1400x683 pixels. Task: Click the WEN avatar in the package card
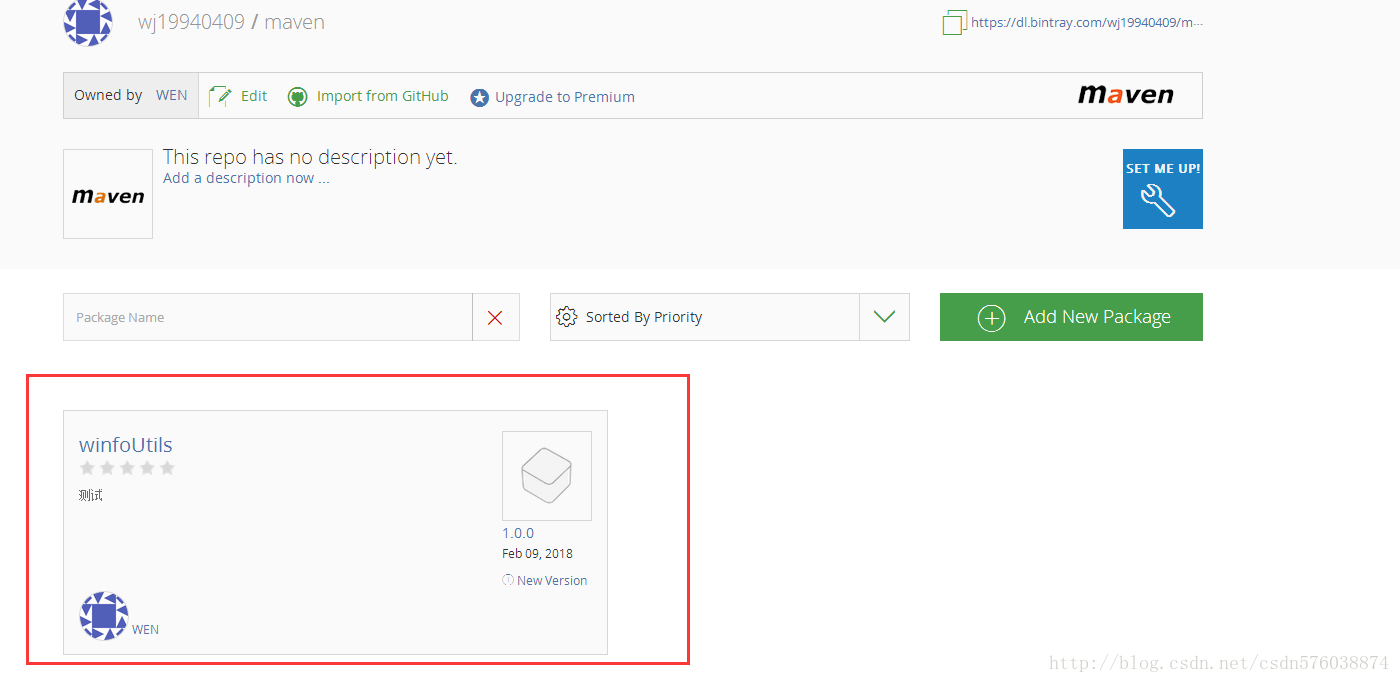(x=104, y=616)
